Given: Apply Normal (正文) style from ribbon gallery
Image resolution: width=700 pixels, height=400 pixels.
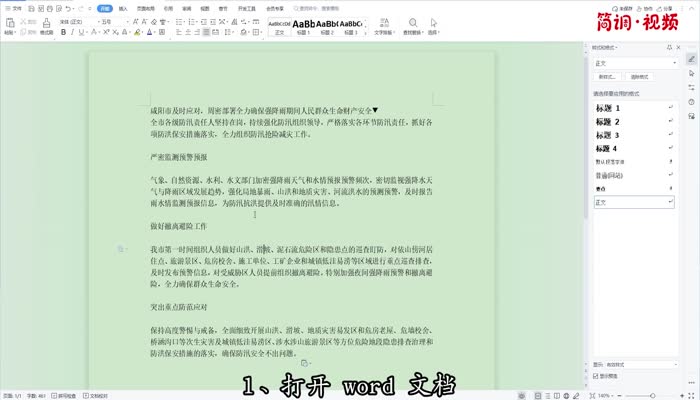Looking at the screenshot, I should 279,27.
